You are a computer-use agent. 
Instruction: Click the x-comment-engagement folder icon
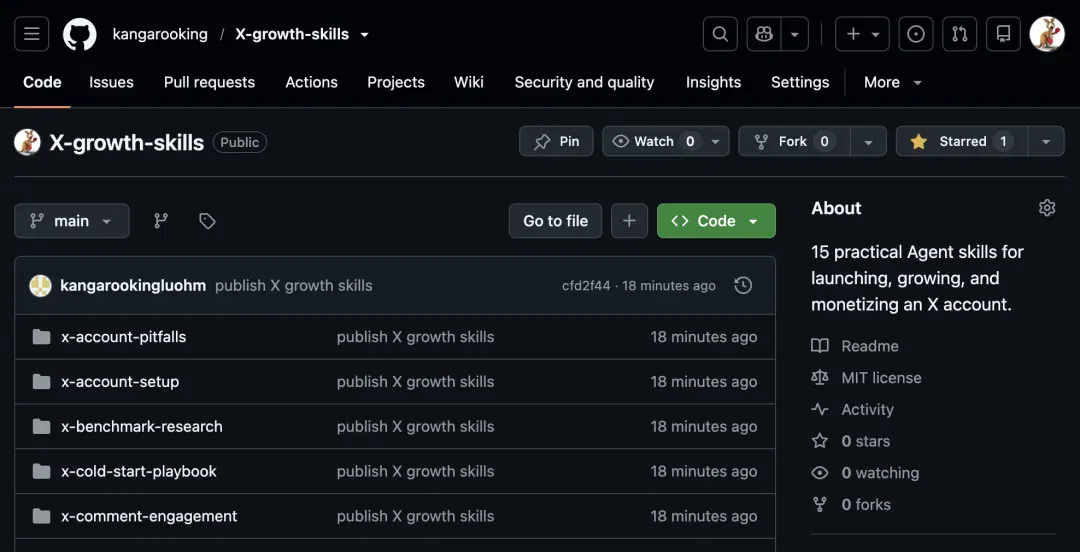point(41,516)
